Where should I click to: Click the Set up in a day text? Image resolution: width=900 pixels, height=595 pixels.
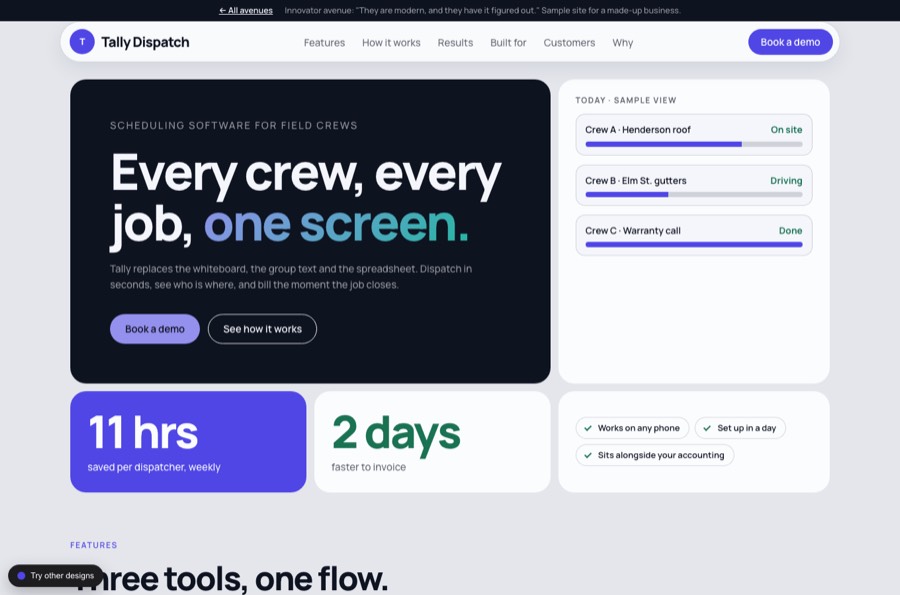click(x=746, y=428)
